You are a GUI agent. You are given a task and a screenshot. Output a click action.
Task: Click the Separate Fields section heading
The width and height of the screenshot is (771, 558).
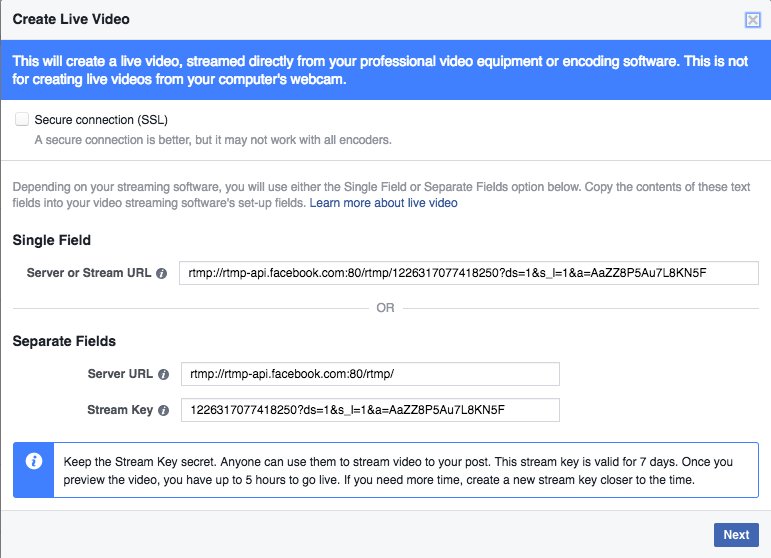tap(64, 341)
